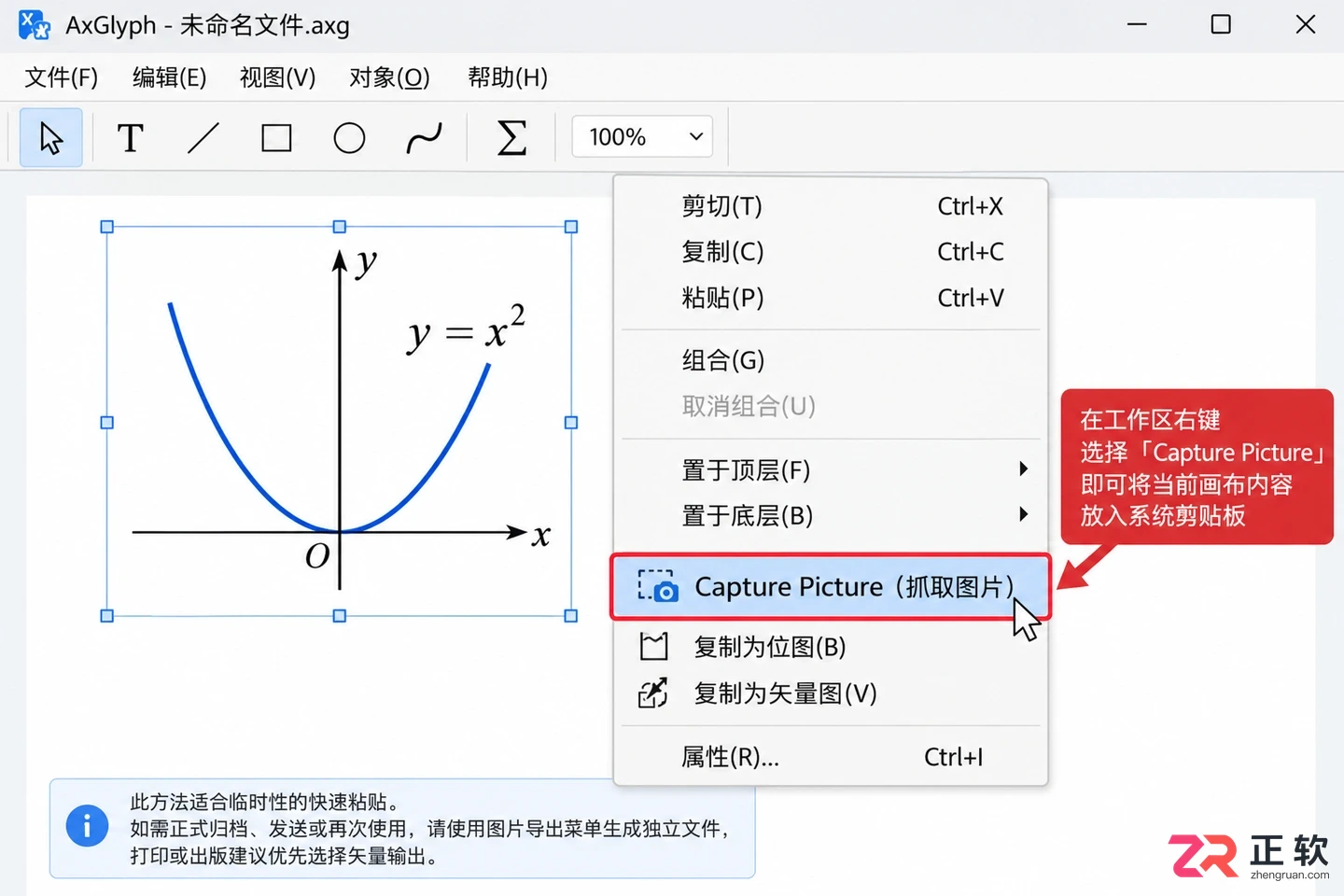Open the 视图(V) menu
Screen dimensions: 1344x896
277,77
